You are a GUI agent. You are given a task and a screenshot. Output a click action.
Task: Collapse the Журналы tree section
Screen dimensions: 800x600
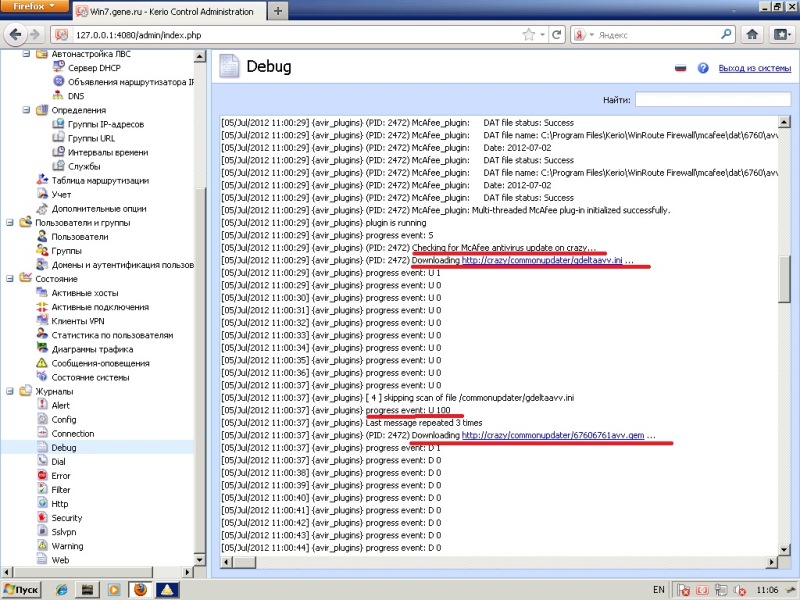click(10, 391)
